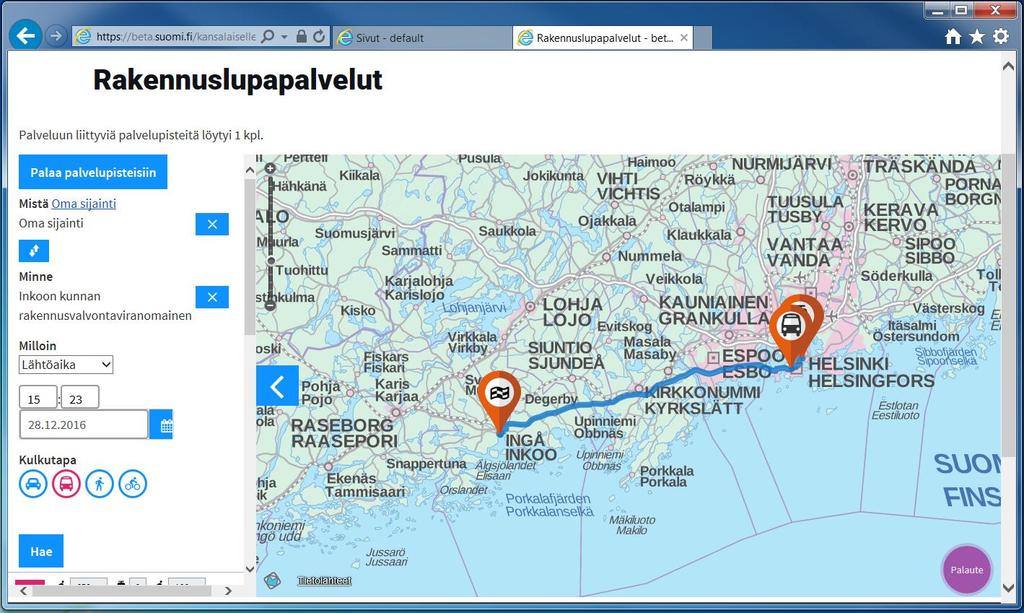Click the security lock icon
Image resolution: width=1024 pixels, height=613 pixels.
301,37
